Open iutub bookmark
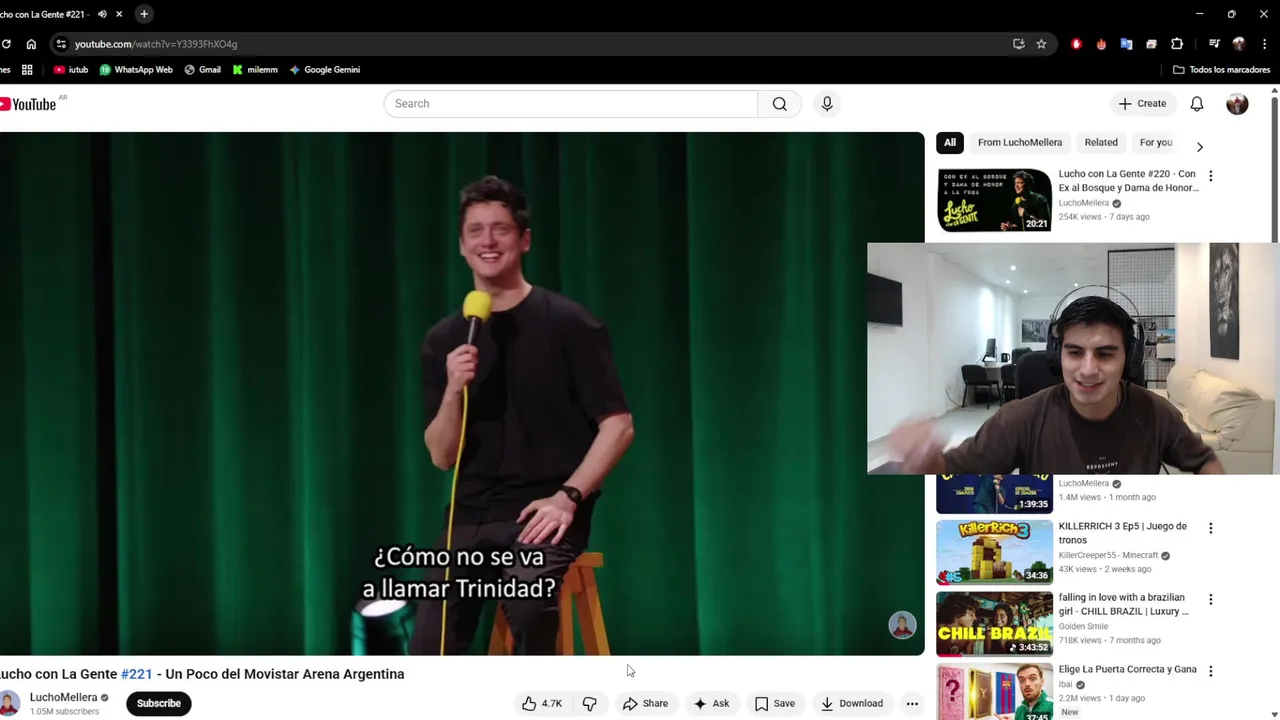Image resolution: width=1280 pixels, height=720 pixels. (70, 70)
